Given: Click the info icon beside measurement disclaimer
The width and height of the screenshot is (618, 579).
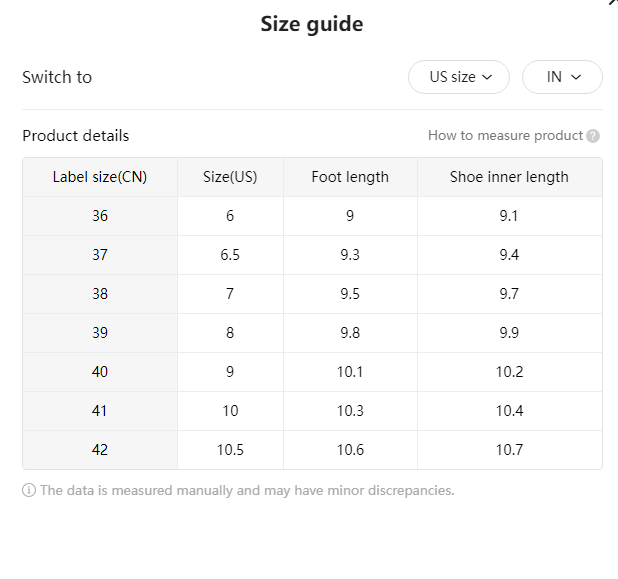Looking at the screenshot, I should tap(29, 490).
